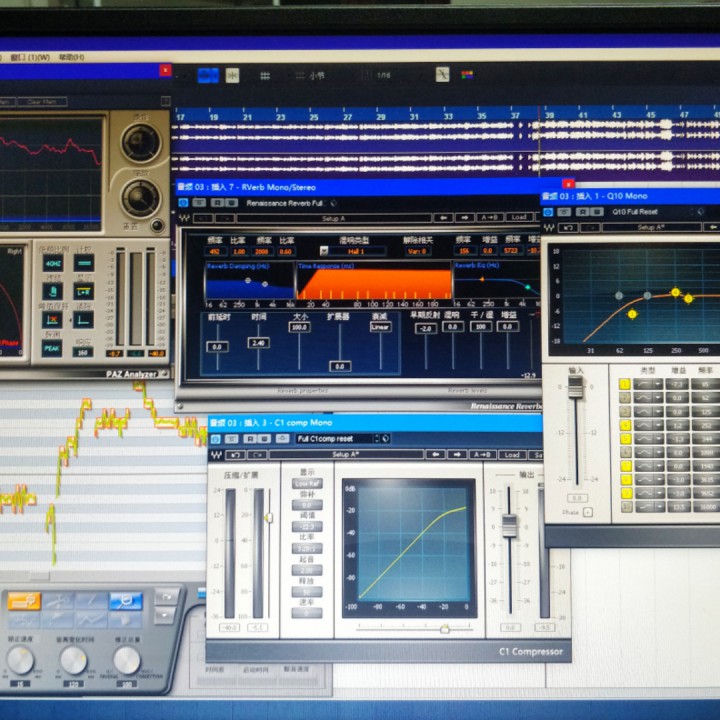Toggle the RVerb plugin power button
This screenshot has width=720, height=720.
(x=184, y=202)
